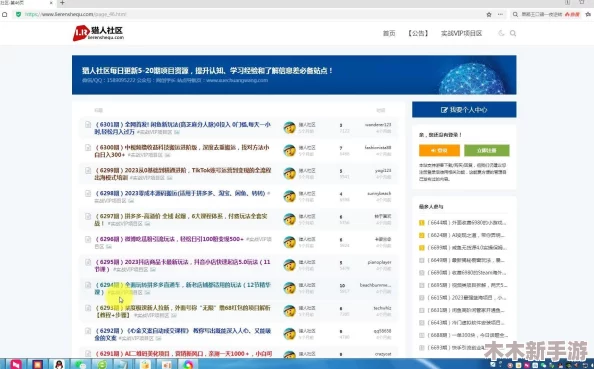Open post (6296期) 微博
This screenshot has width=594, height=369.
(169, 239)
